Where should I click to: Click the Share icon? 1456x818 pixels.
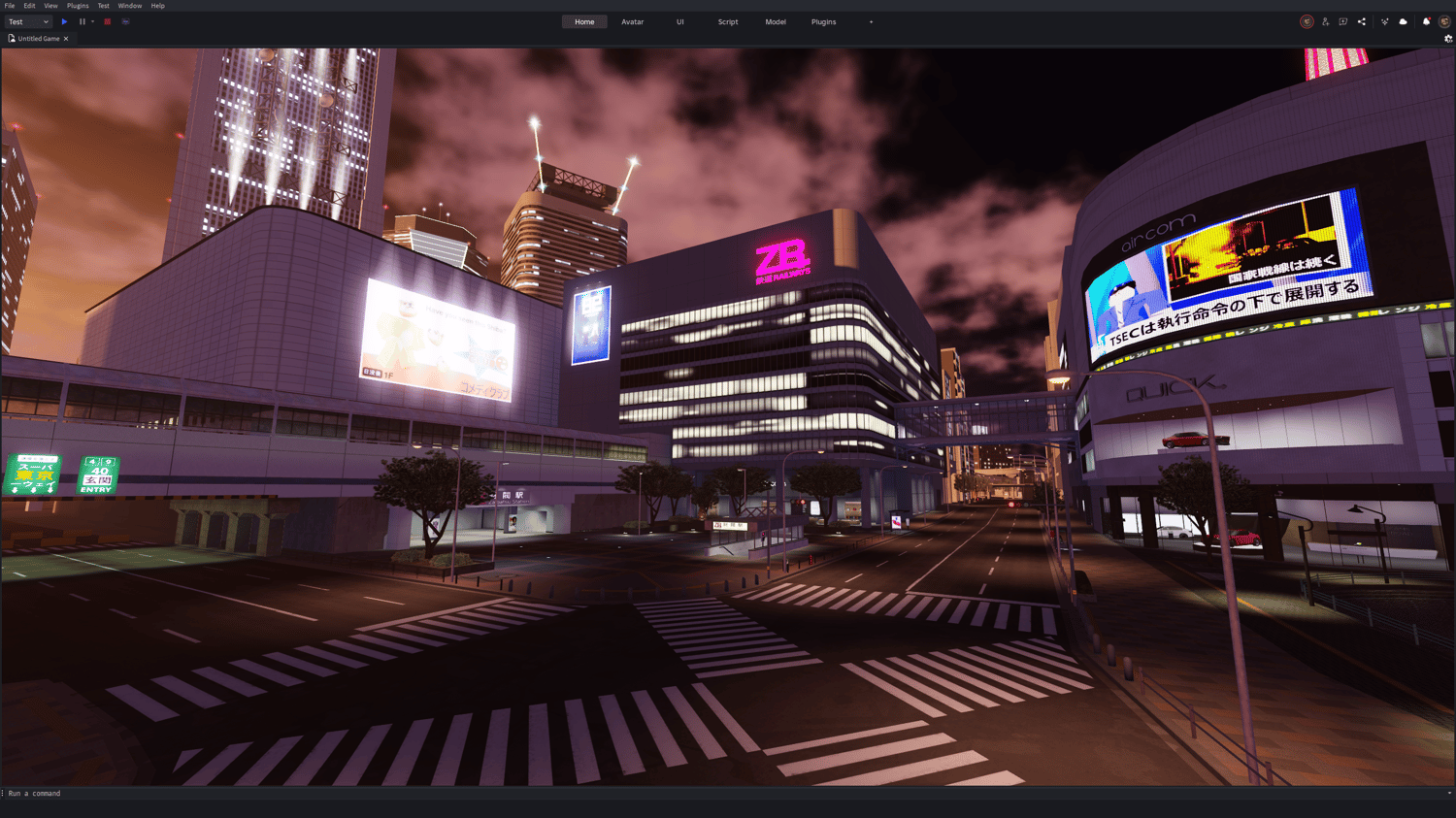[1362, 21]
